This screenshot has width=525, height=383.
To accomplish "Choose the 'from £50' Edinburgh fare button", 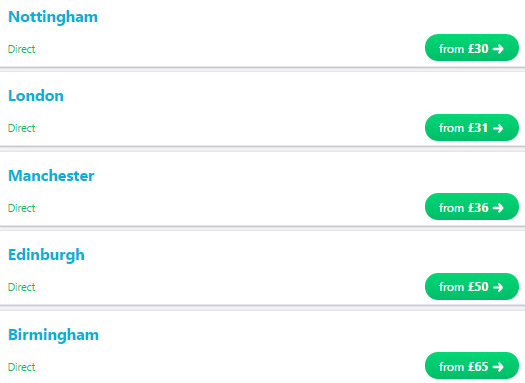I will (472, 287).
